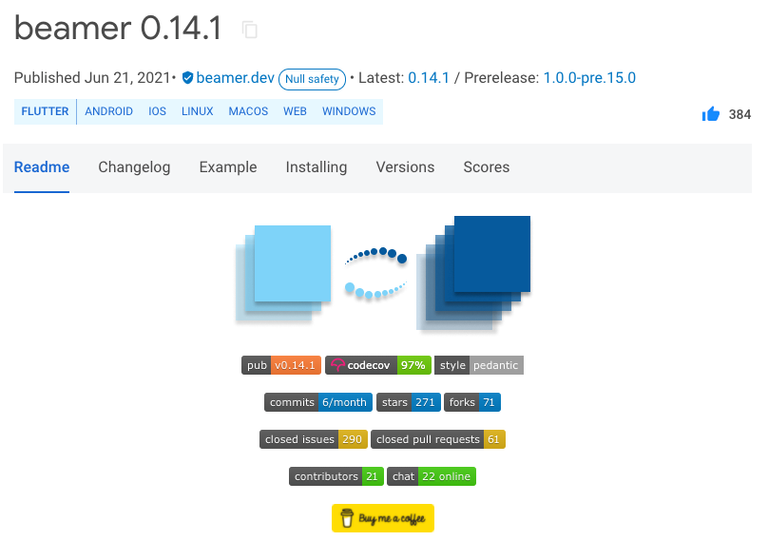
Task: Click the verified publisher shield icon
Action: [x=187, y=78]
